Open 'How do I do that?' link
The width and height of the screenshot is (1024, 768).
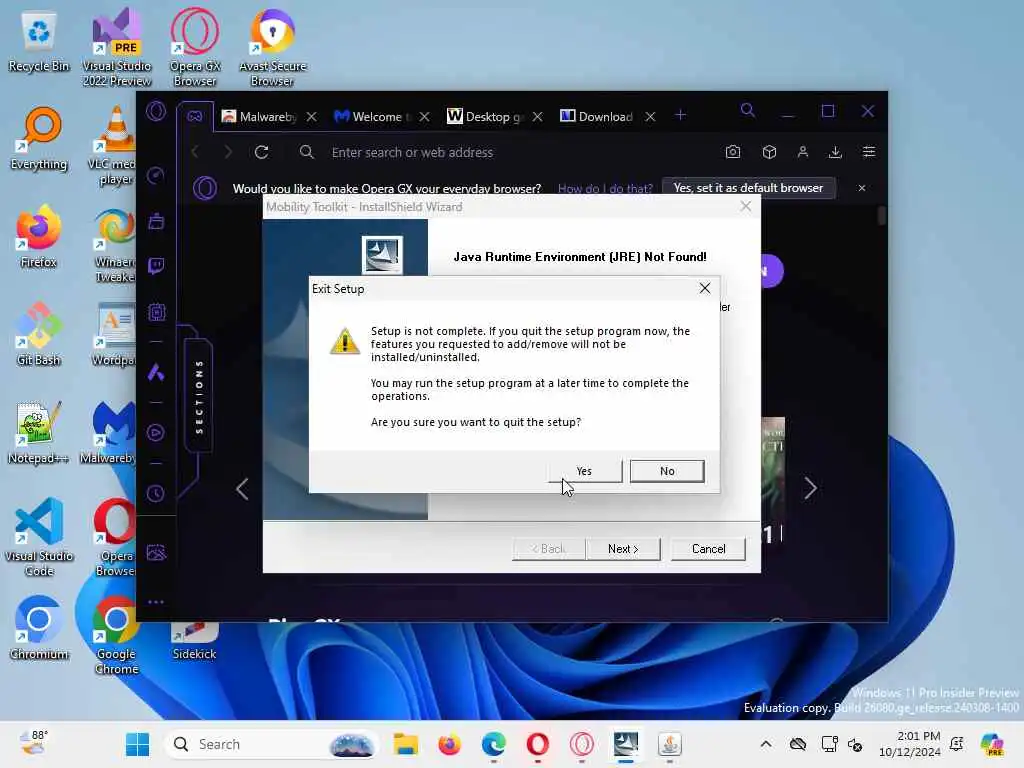point(605,188)
